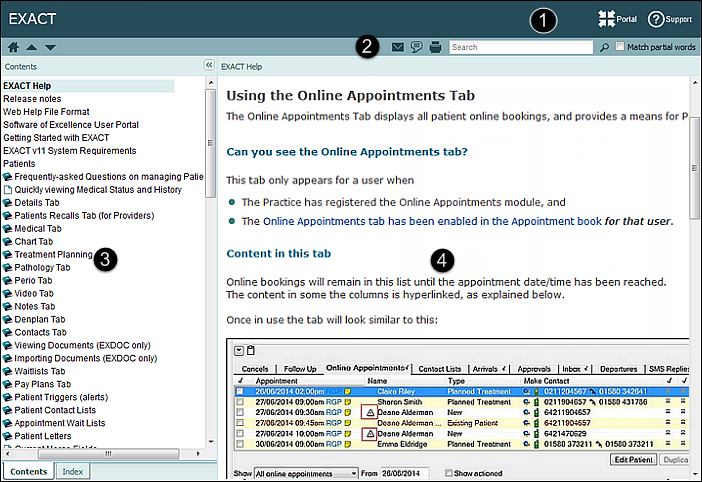Expand Frequently-asked Questions on managing Patients
Viewport: 702px width, 482px height.
(x=109, y=177)
